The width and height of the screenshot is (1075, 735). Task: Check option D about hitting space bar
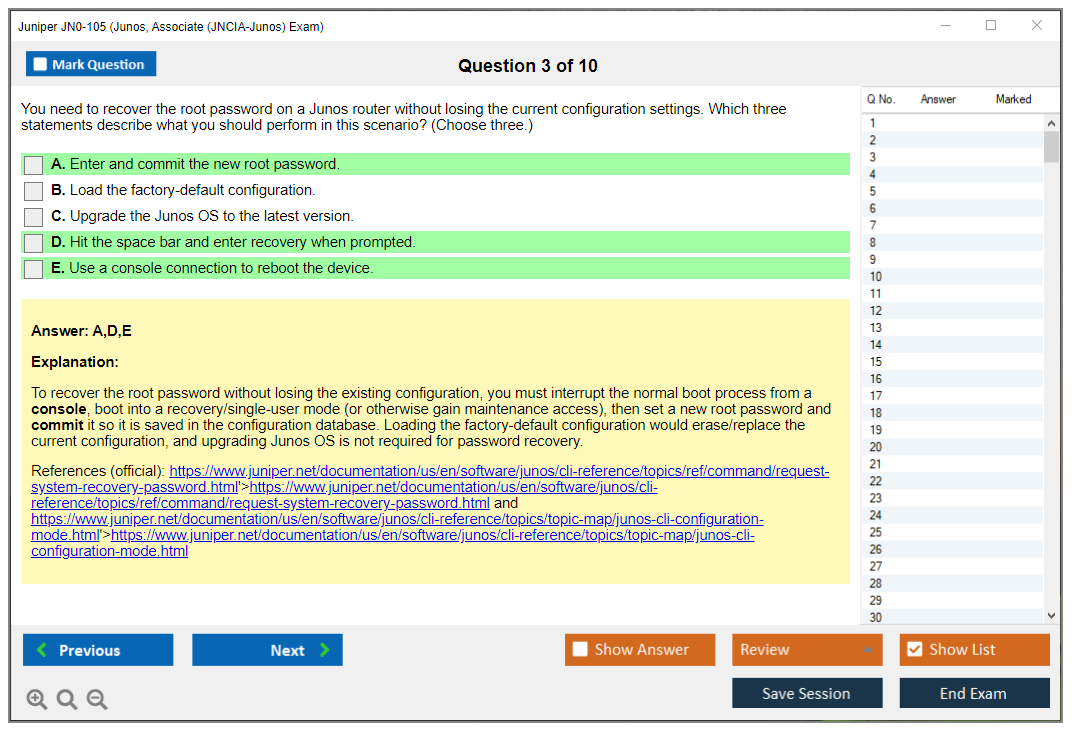pyautogui.click(x=33, y=243)
